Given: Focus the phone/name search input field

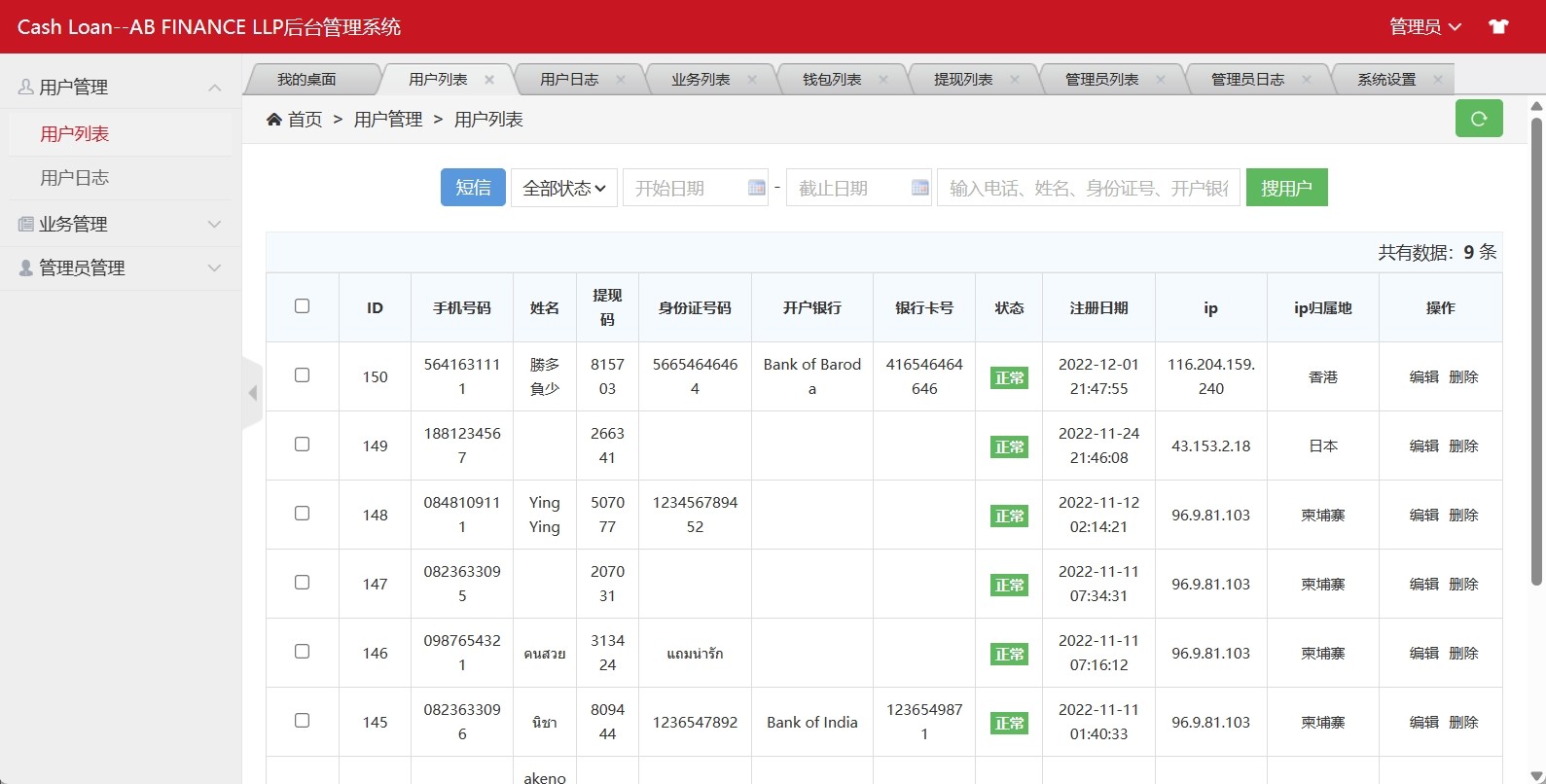Looking at the screenshot, I should coord(1088,188).
